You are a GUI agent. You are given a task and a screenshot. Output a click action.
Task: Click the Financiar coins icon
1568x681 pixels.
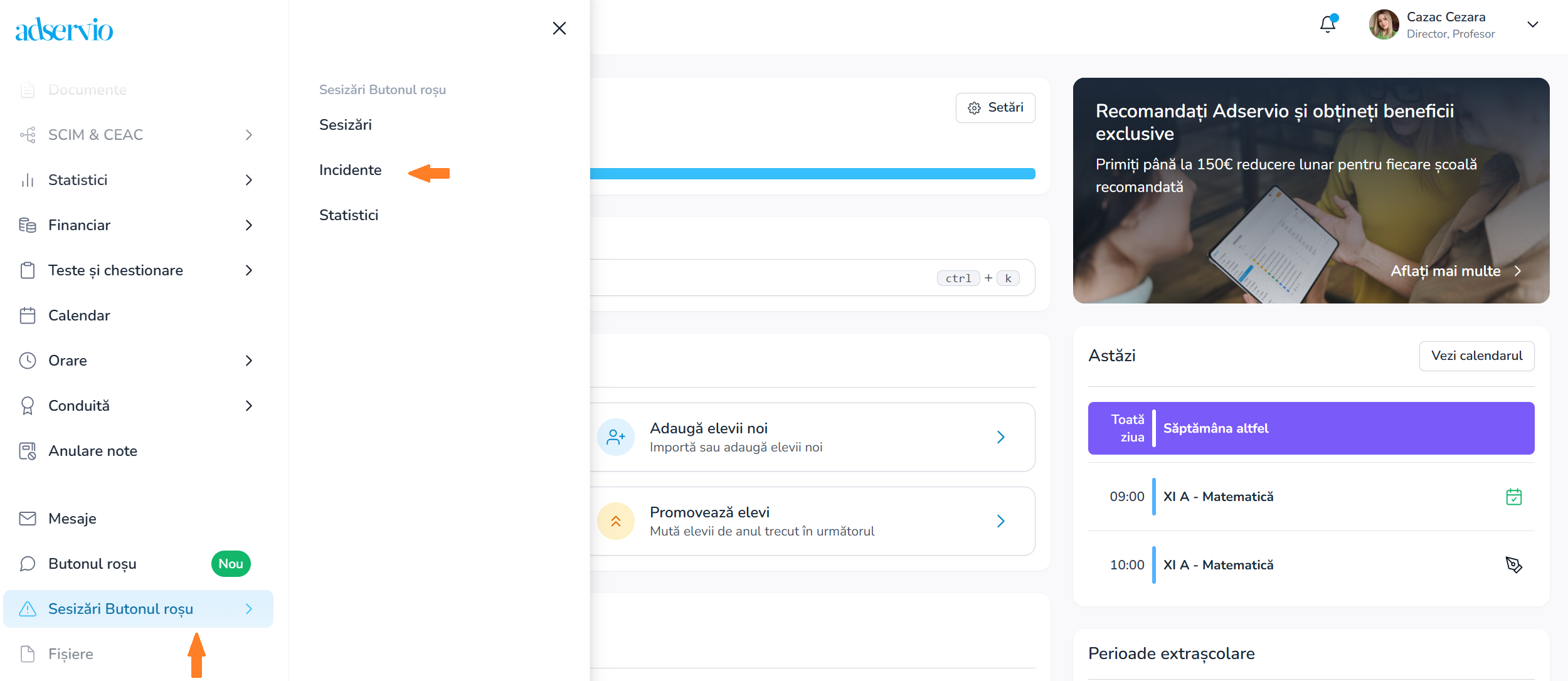coord(28,225)
